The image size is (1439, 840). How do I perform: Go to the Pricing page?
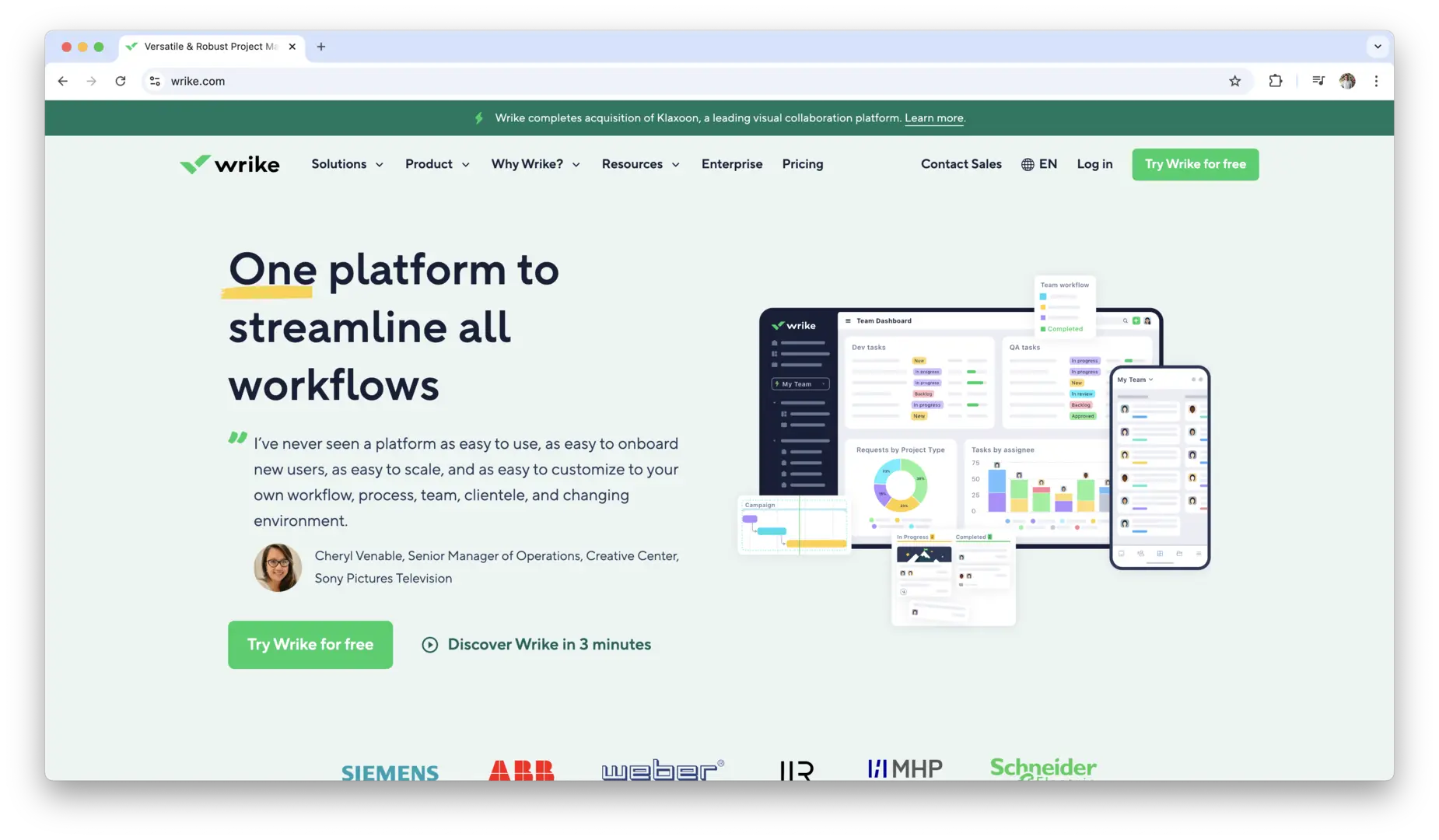(x=802, y=164)
